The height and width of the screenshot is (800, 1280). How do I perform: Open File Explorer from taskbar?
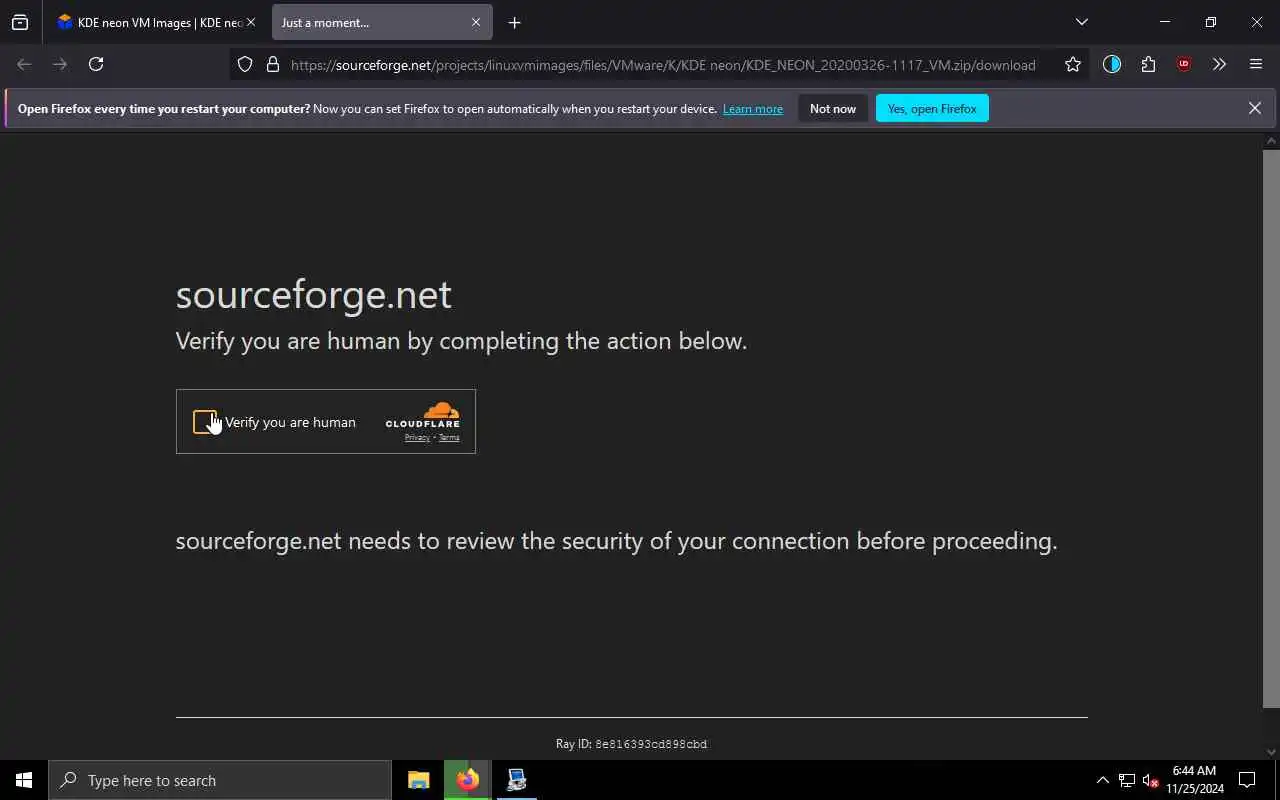click(x=419, y=780)
